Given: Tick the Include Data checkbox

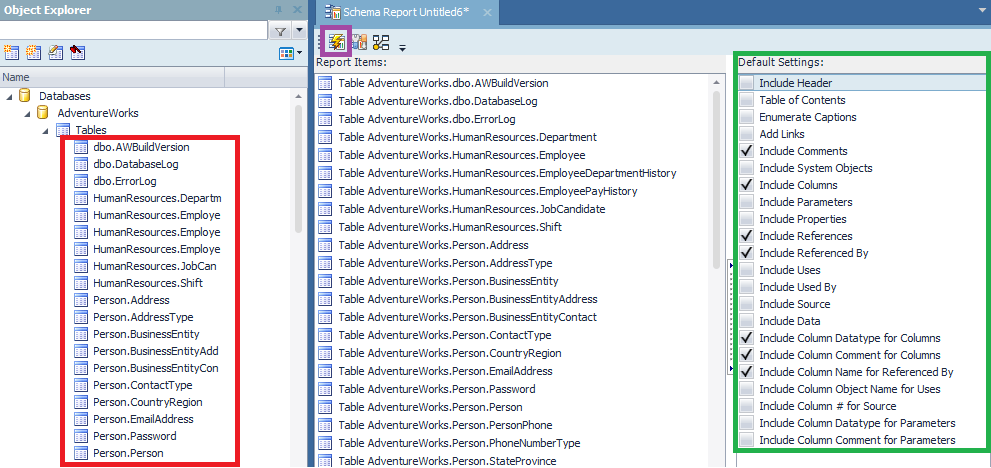Looking at the screenshot, I should point(746,321).
